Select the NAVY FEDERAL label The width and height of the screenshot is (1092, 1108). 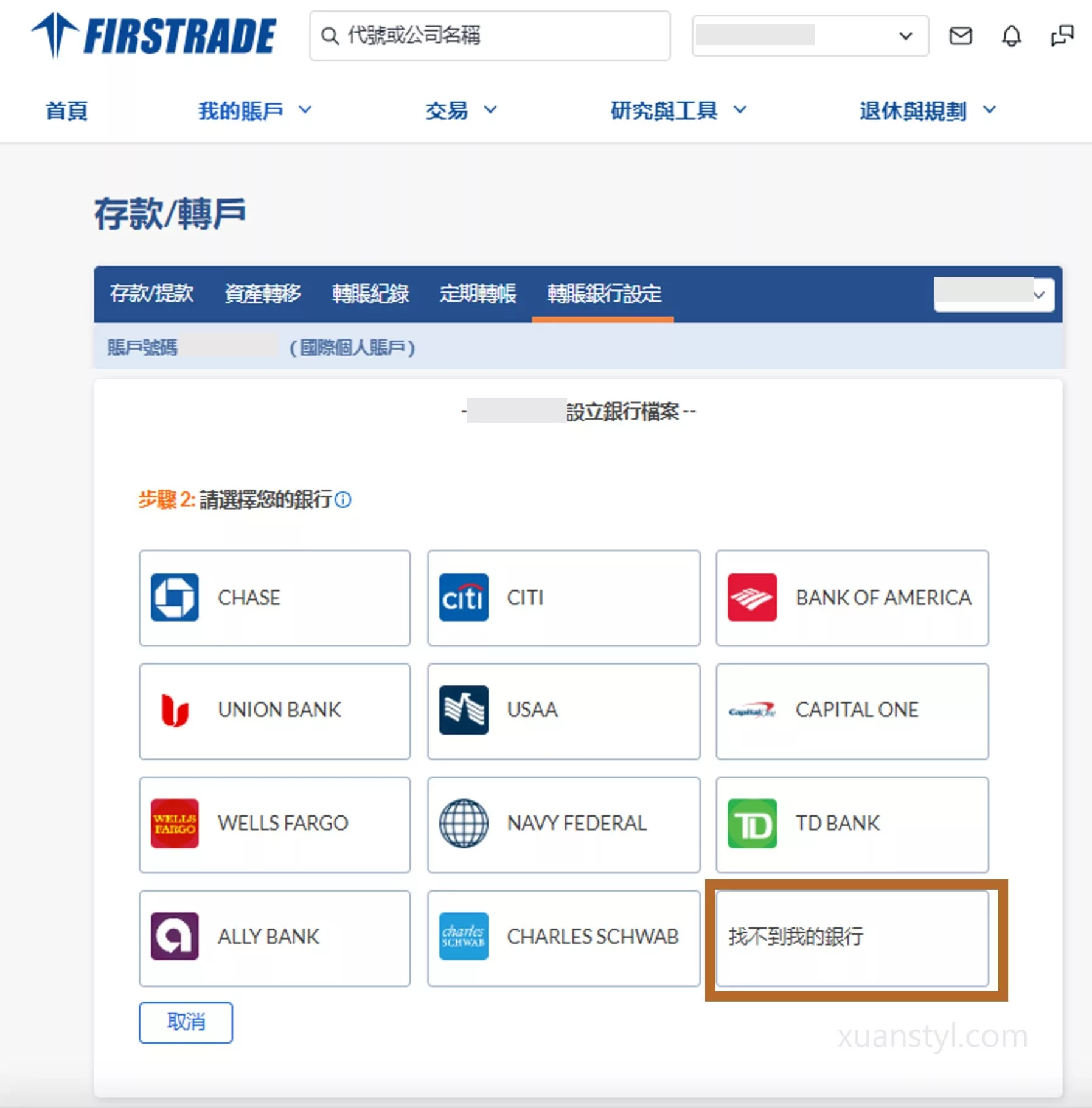tap(577, 823)
